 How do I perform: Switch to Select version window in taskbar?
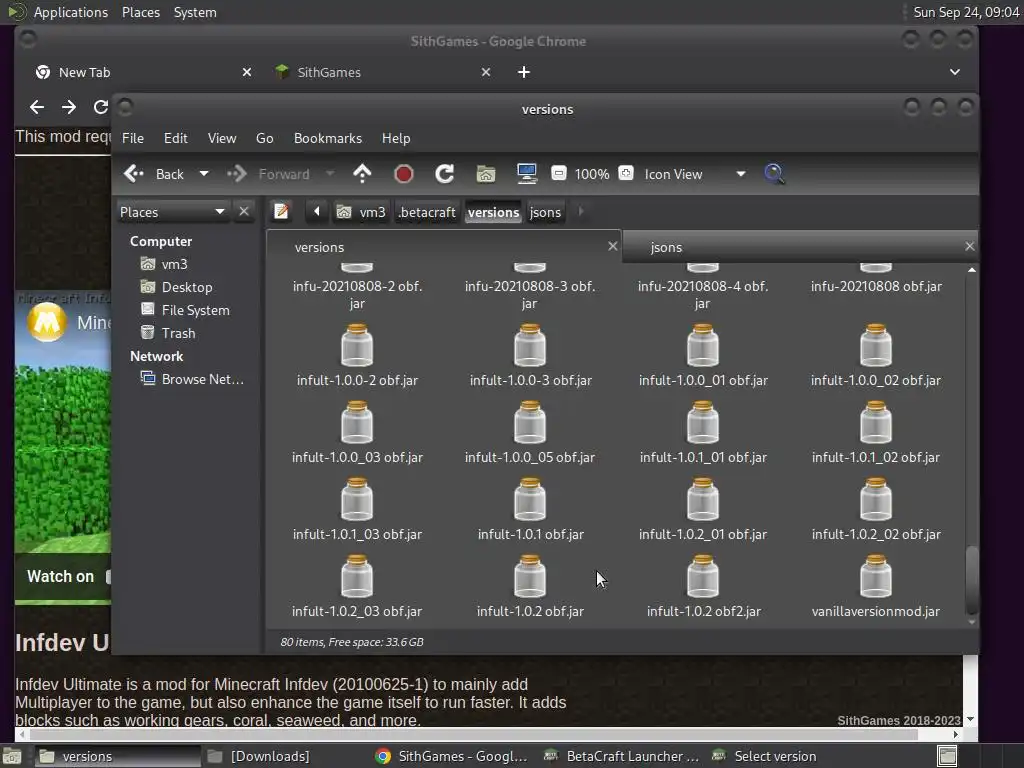pos(765,756)
